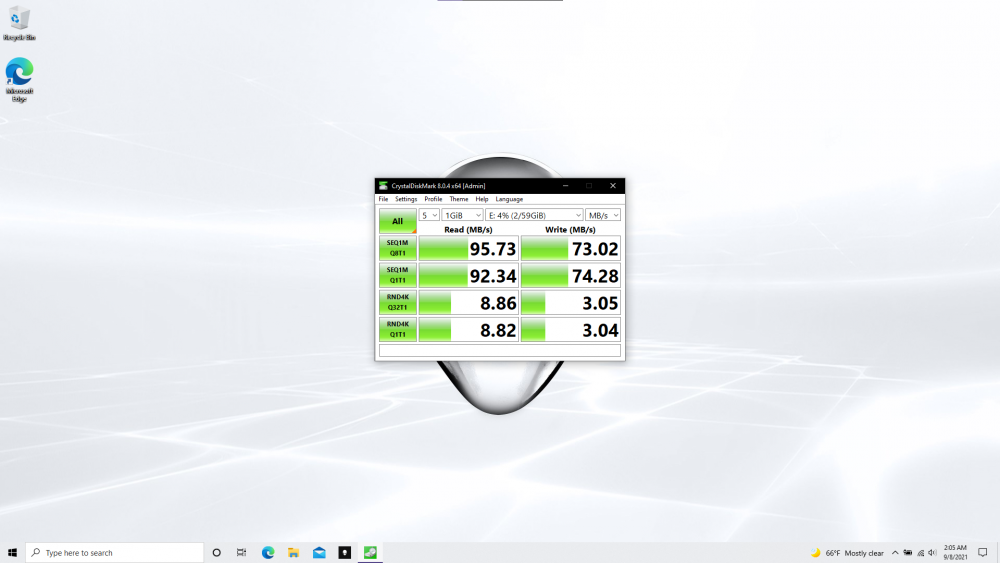Viewport: 1000px width, 563px height.
Task: Click the battery tray icon
Action: (908, 553)
